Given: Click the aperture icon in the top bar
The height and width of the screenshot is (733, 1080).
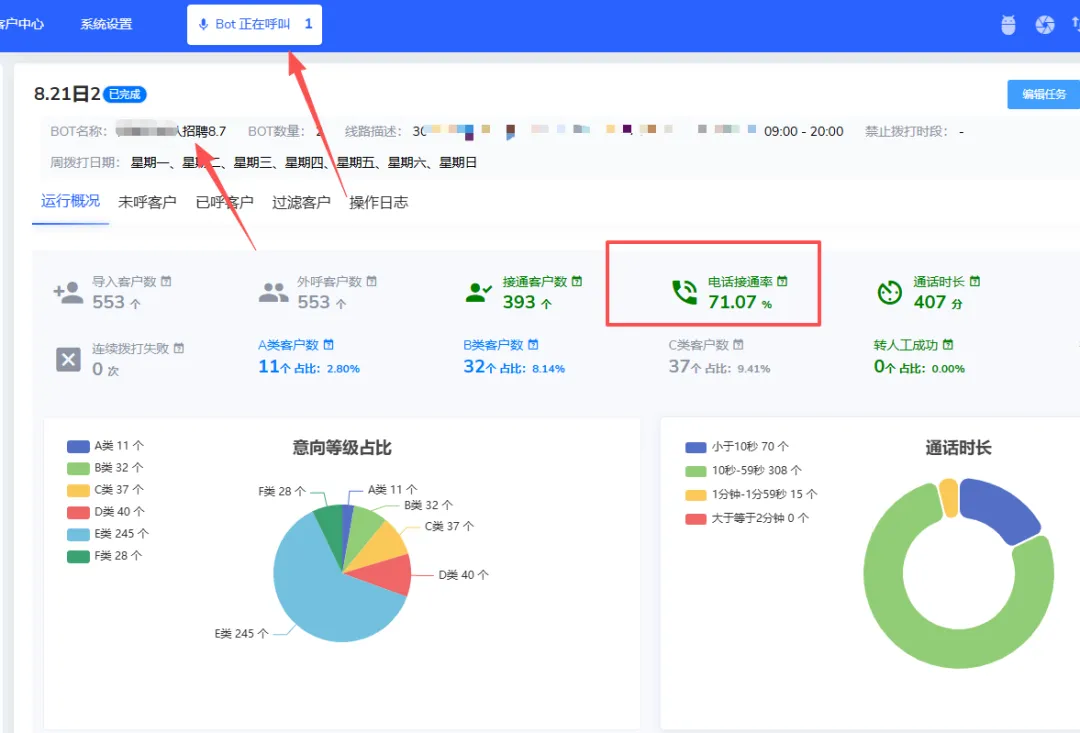Looking at the screenshot, I should [1046, 24].
